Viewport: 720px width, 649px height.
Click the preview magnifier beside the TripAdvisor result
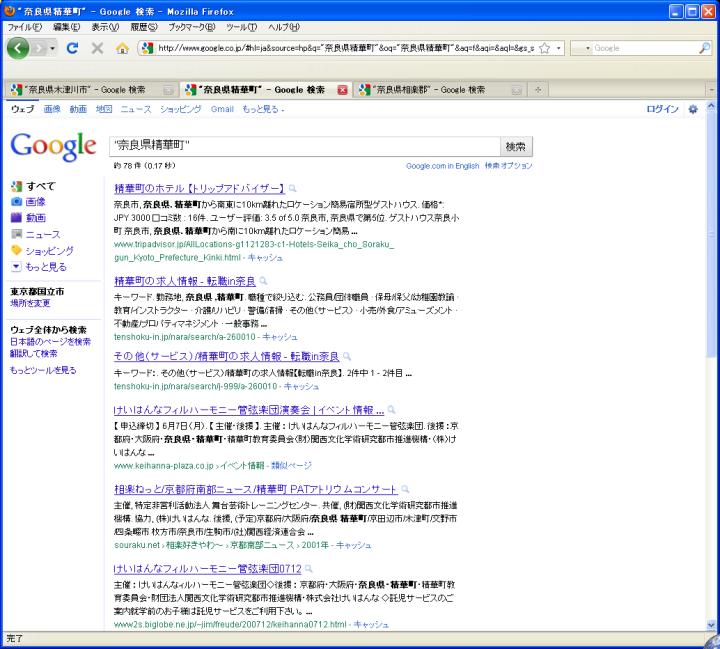point(293,188)
